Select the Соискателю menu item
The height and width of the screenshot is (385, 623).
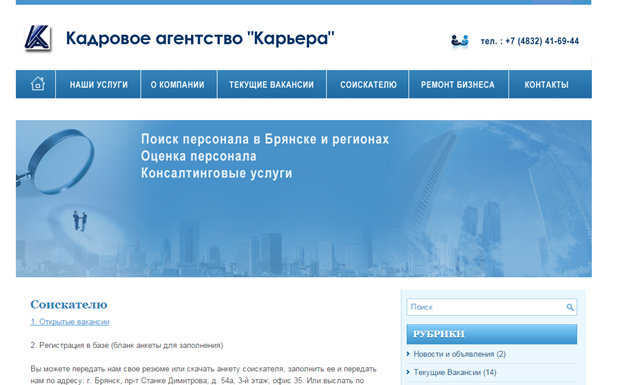pyautogui.click(x=368, y=84)
